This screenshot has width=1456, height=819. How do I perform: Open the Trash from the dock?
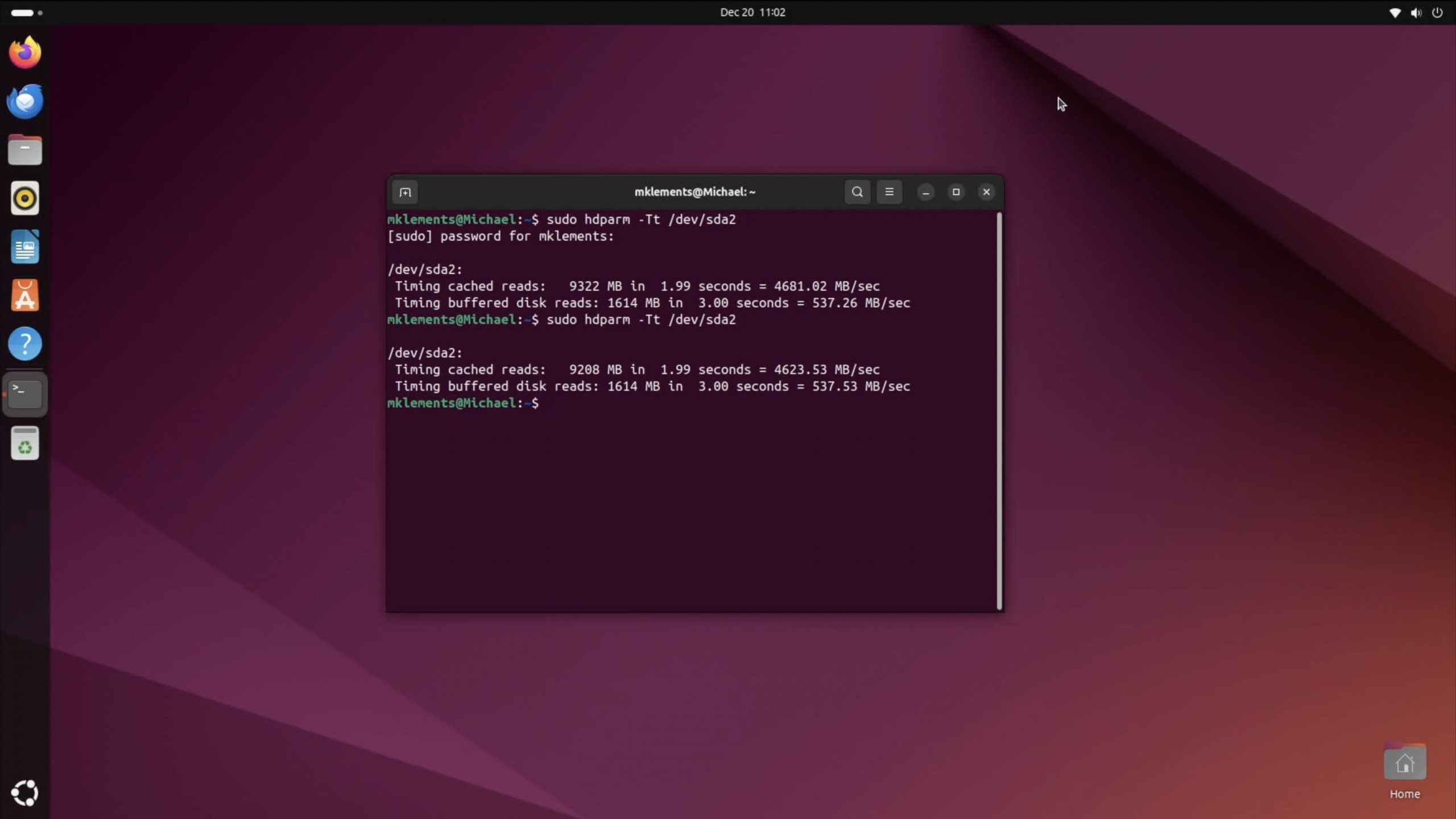tap(25, 444)
